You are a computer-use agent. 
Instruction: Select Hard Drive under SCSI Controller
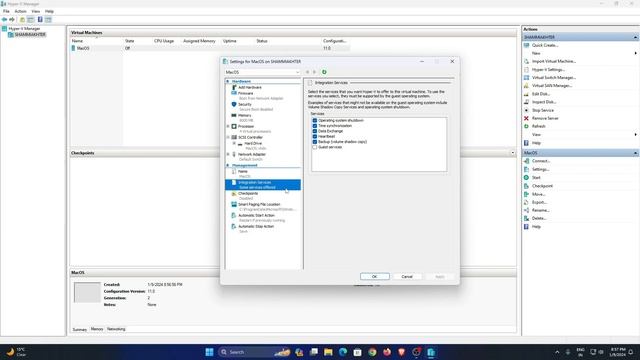(253, 144)
